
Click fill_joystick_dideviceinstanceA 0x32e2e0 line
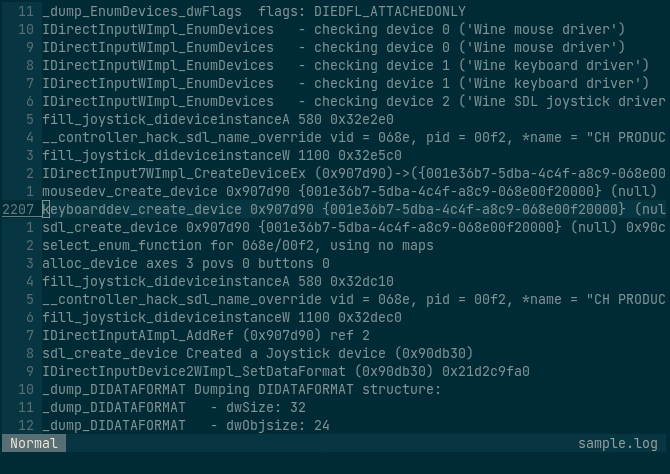click(218, 119)
